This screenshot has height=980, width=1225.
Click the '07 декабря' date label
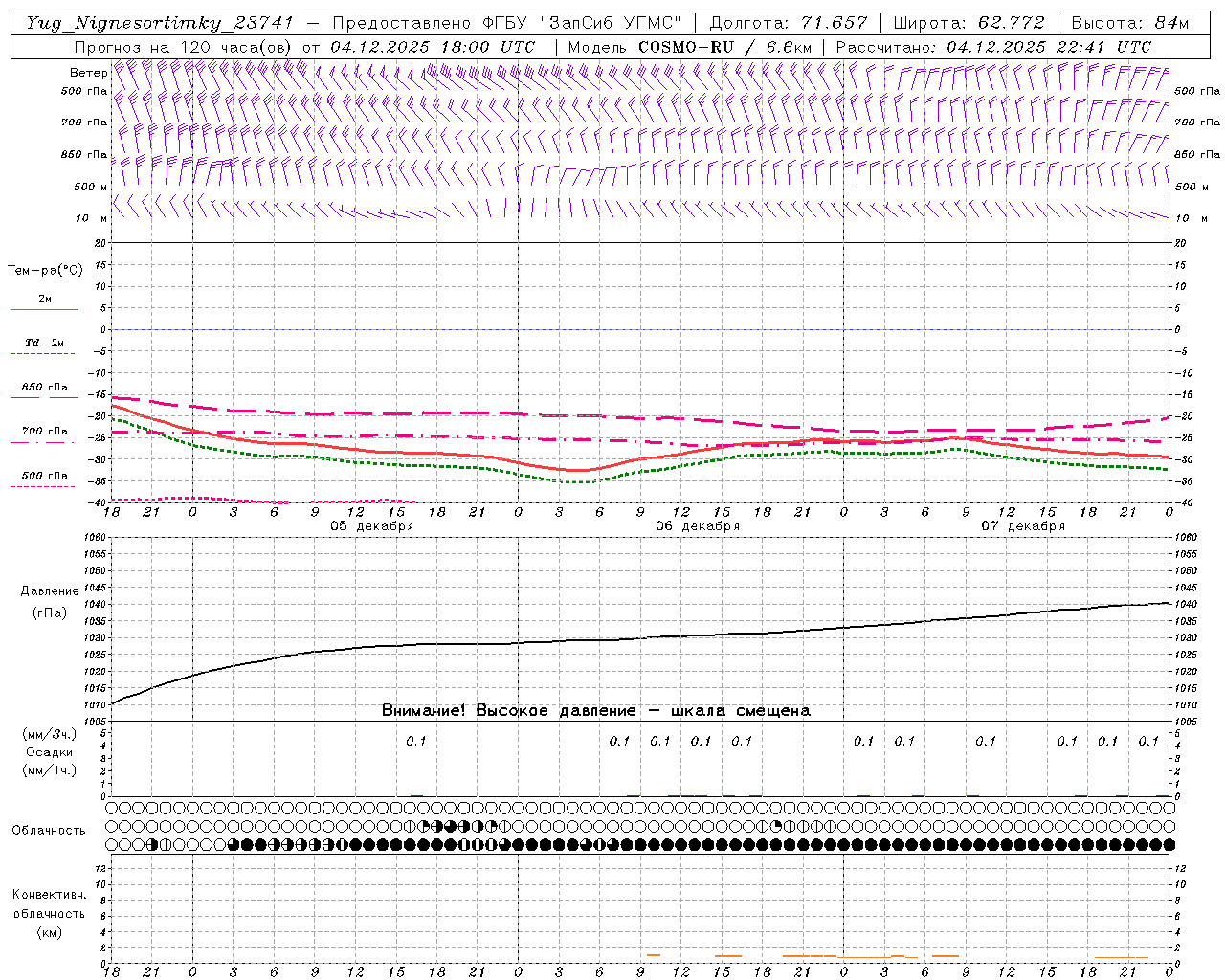(x=1023, y=526)
